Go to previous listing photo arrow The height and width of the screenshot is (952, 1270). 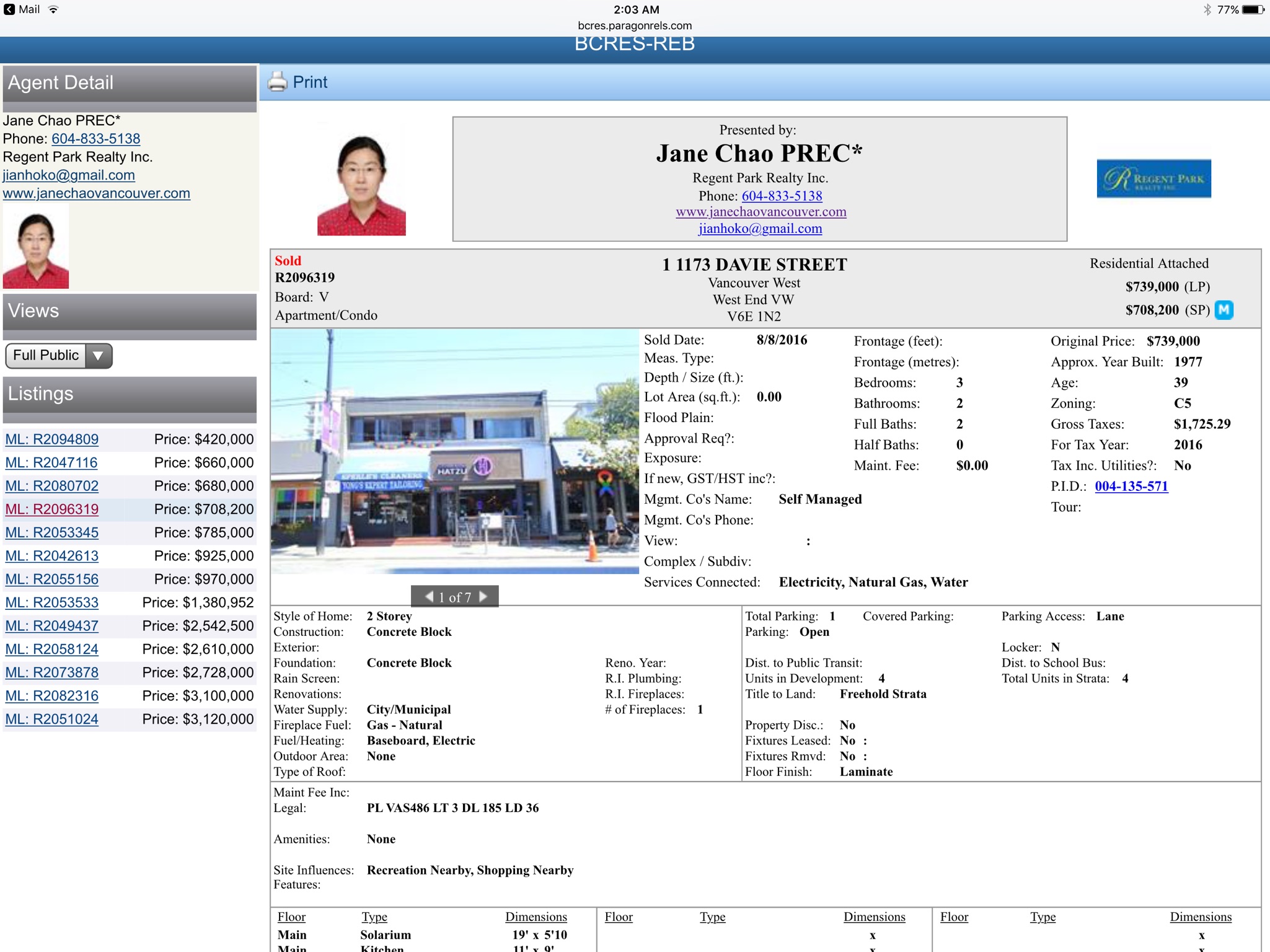(428, 596)
